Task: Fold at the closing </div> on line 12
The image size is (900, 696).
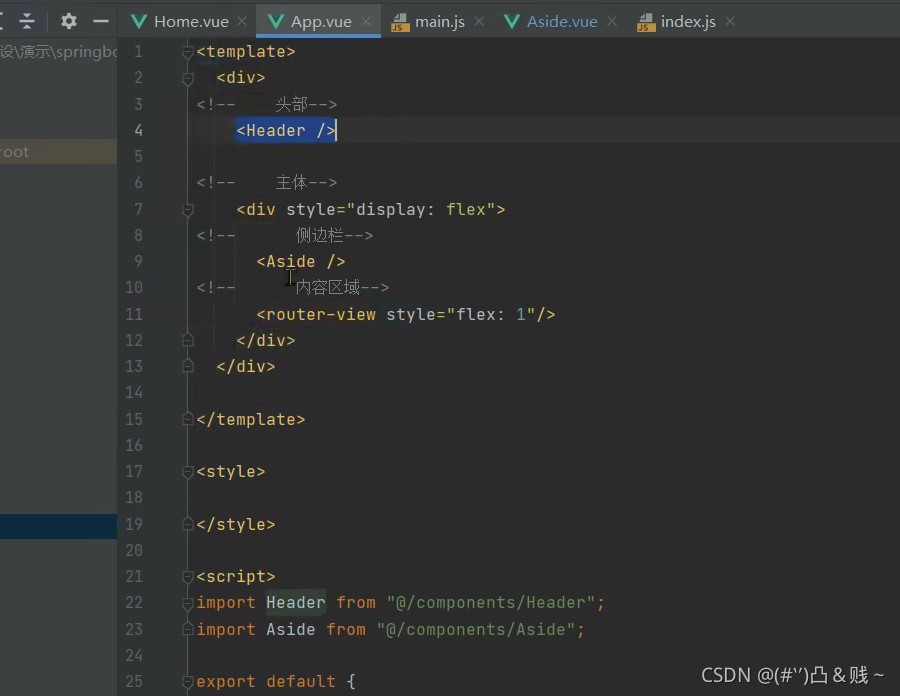Action: 187,340
